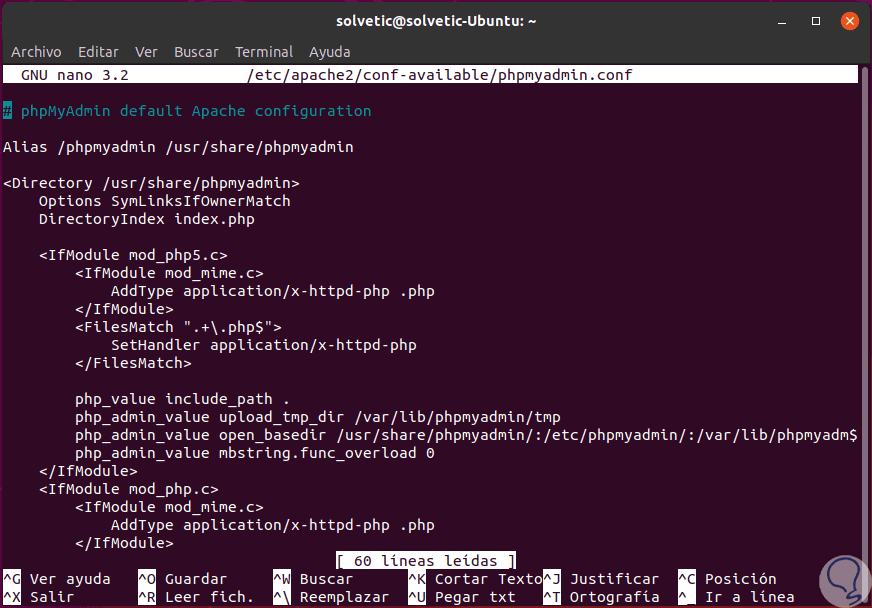
Task: Click the php_value include_path line
Action: (182, 399)
